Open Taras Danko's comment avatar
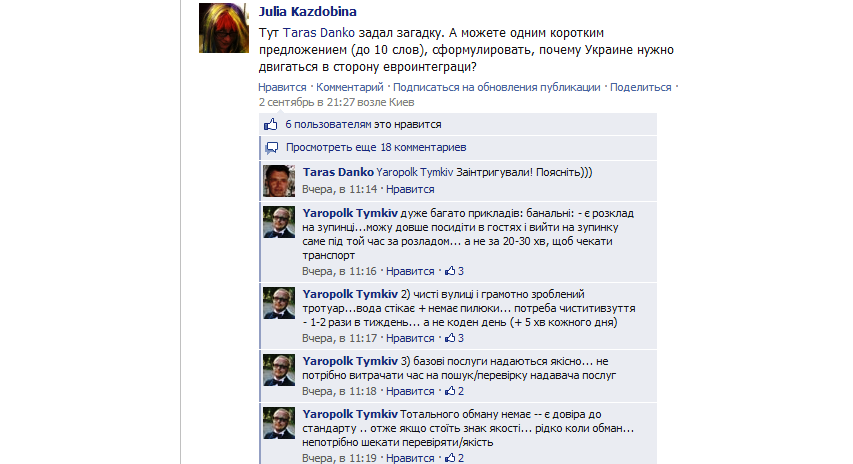Image resolution: width=853 pixels, height=464 pixels. pos(279,181)
